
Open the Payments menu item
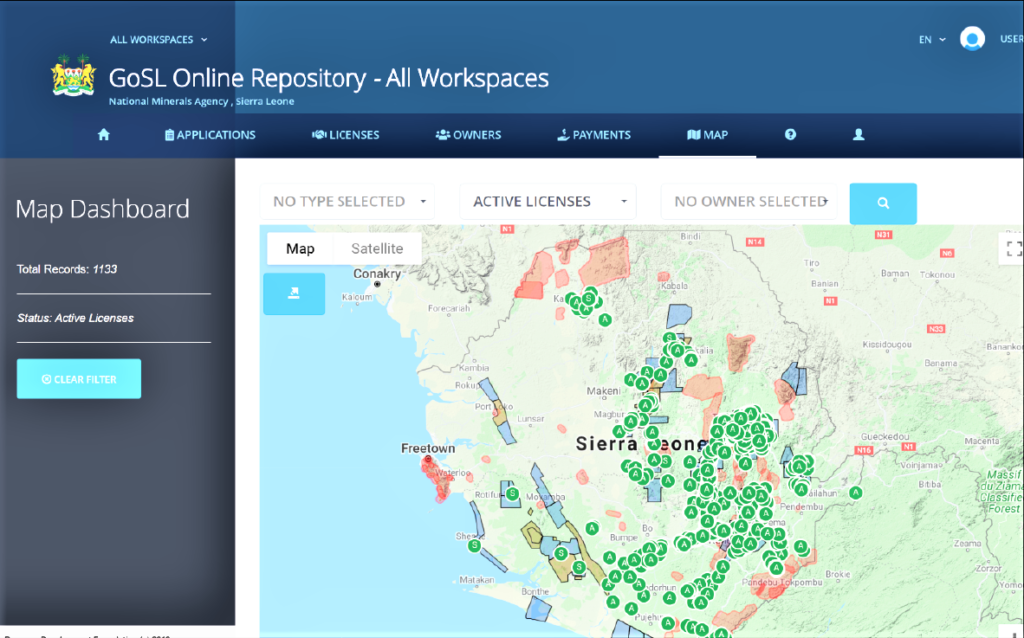click(x=594, y=135)
